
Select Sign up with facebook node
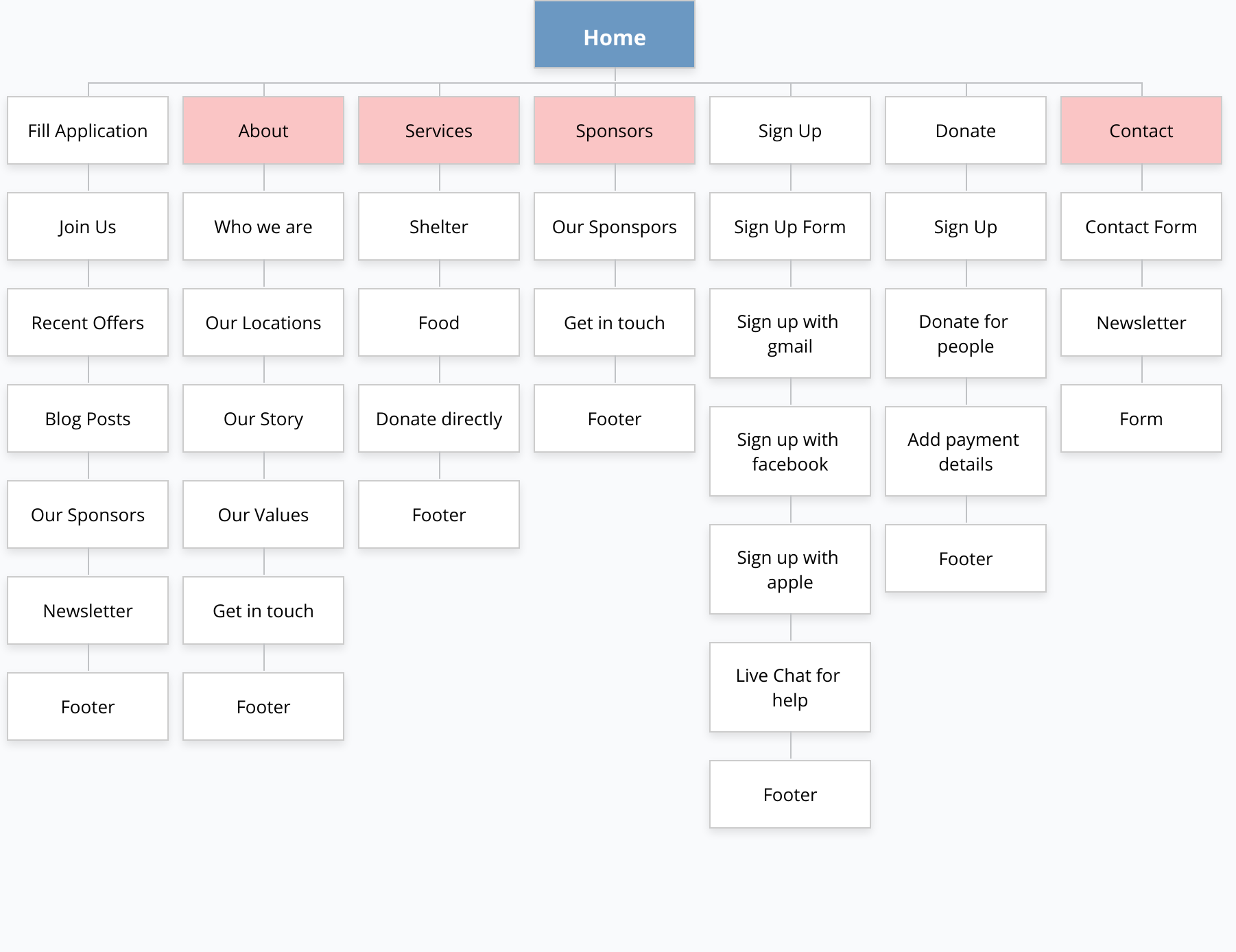[x=790, y=451]
